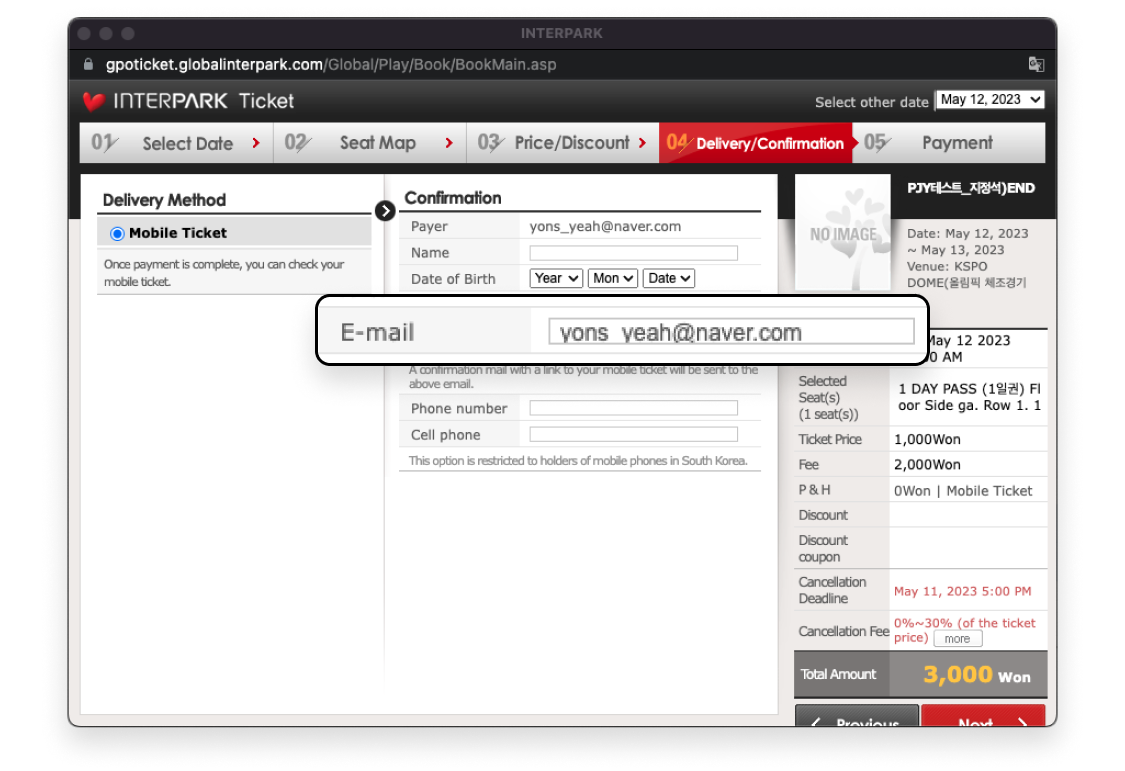Viewport: 1125px width, 771px height.
Task: Click the Total Amount 3,000 Won text
Action: pos(976,675)
